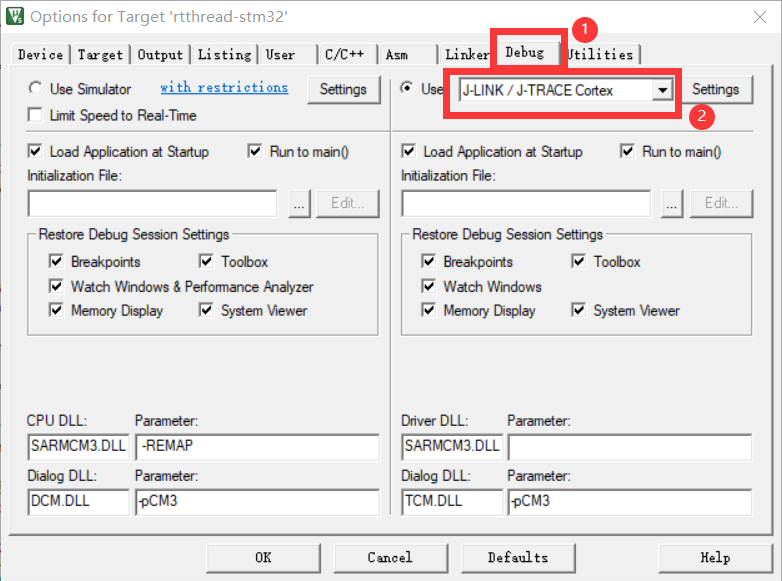Click the Debug tab

point(525,52)
